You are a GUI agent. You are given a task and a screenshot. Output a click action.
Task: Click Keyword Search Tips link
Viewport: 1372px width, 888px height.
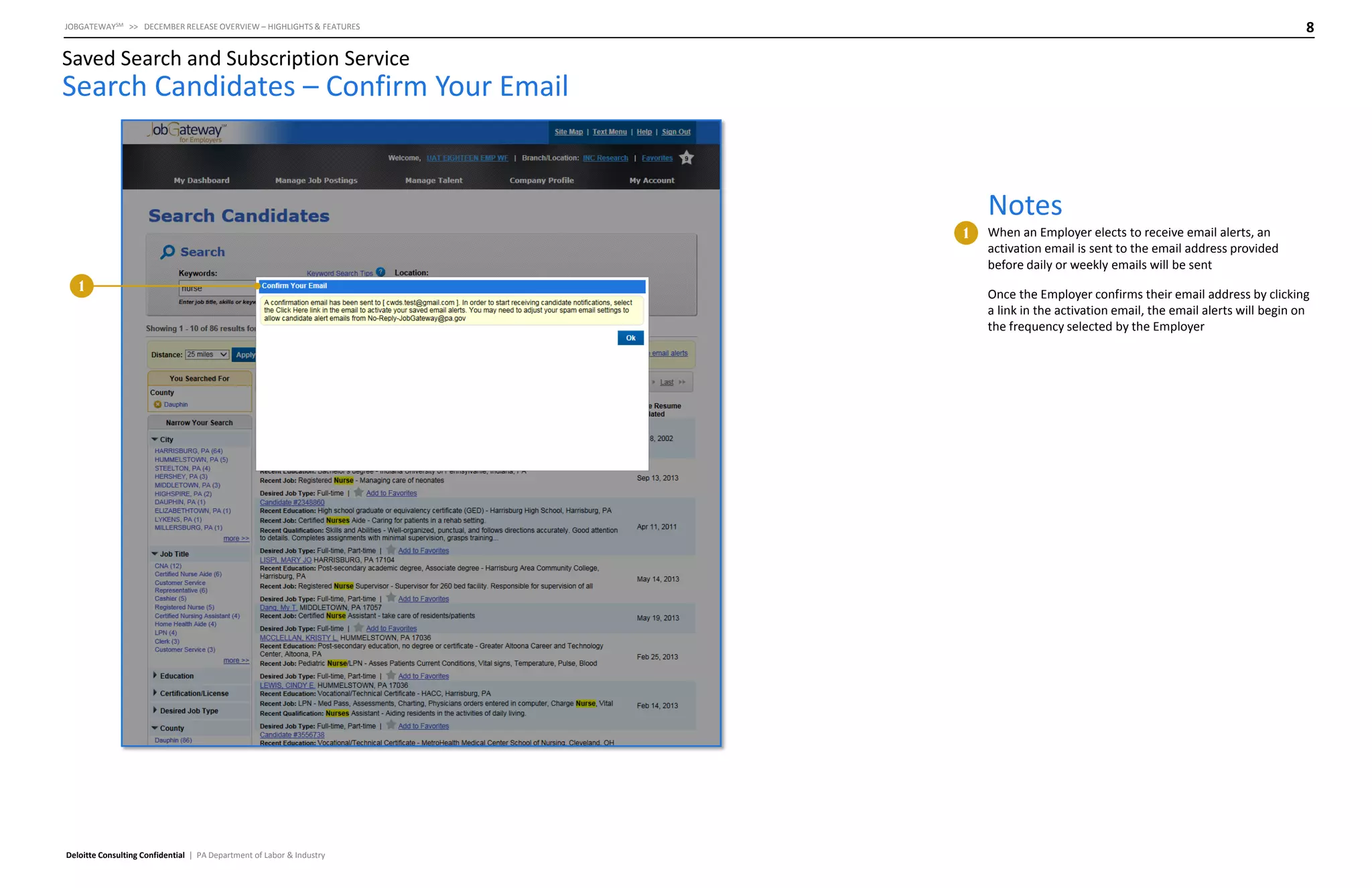340,273
